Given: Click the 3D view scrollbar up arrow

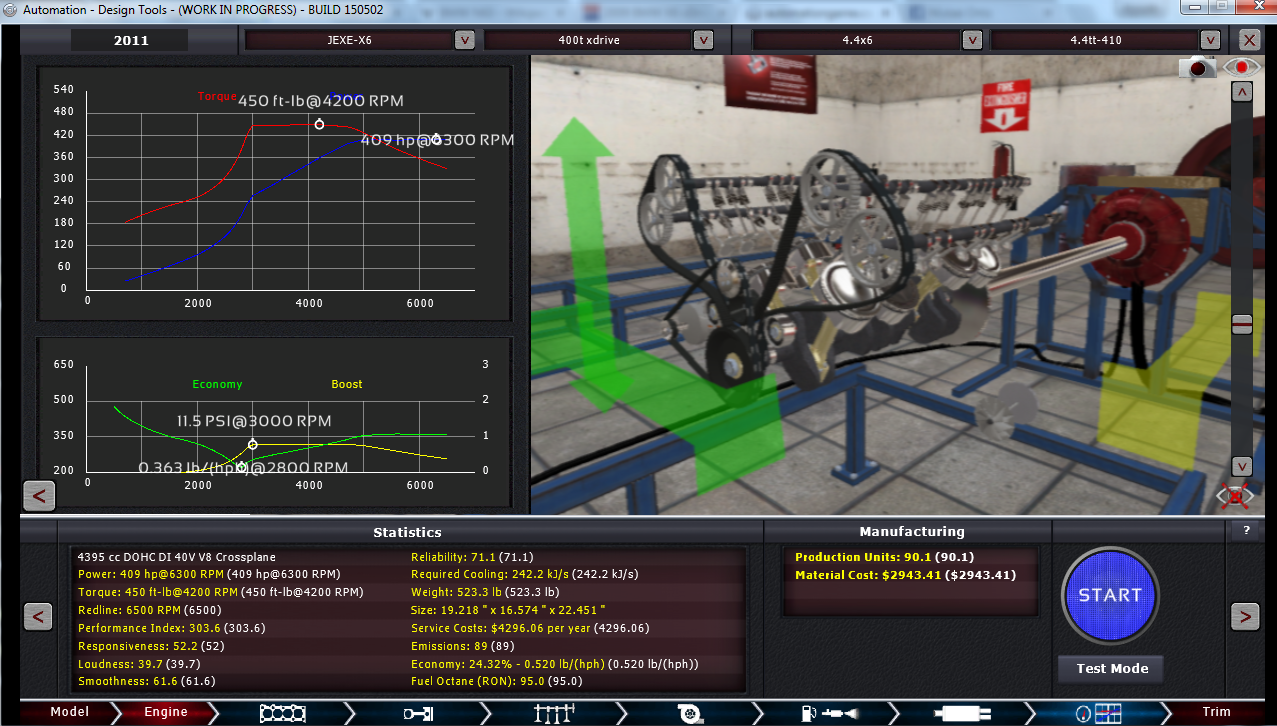Looking at the screenshot, I should 1242,92.
